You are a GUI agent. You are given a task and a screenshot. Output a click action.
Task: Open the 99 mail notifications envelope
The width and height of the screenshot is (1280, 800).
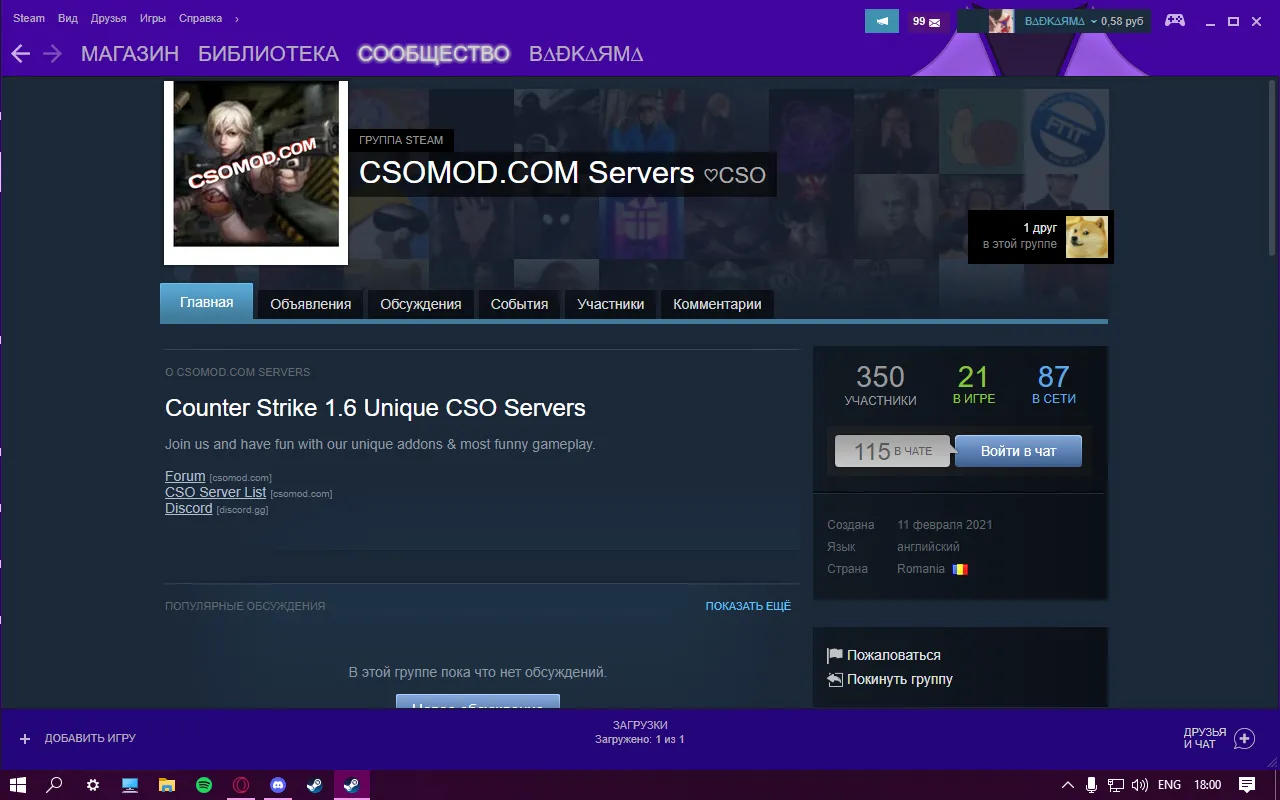pos(928,21)
